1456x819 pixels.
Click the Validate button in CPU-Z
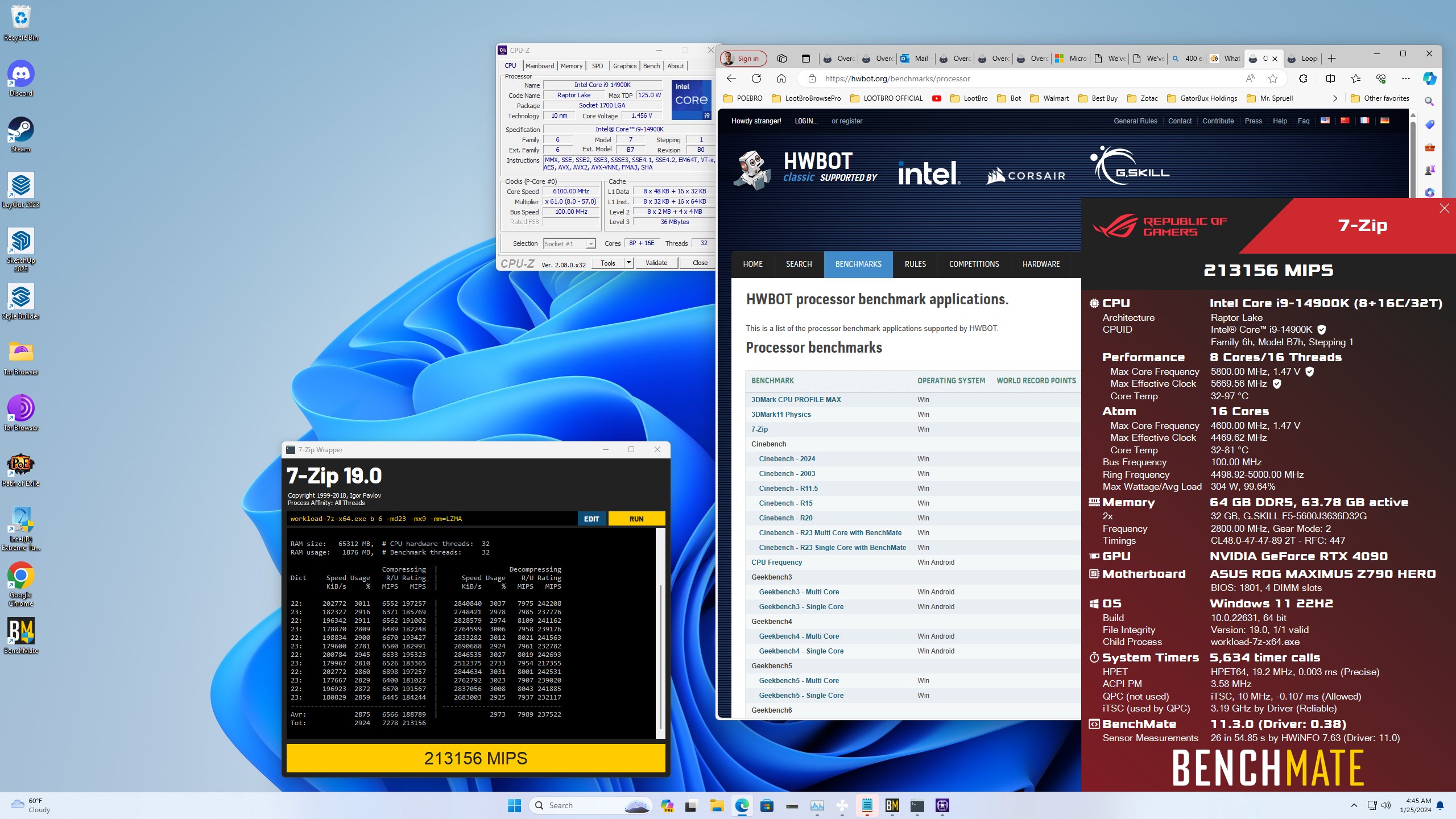click(656, 263)
